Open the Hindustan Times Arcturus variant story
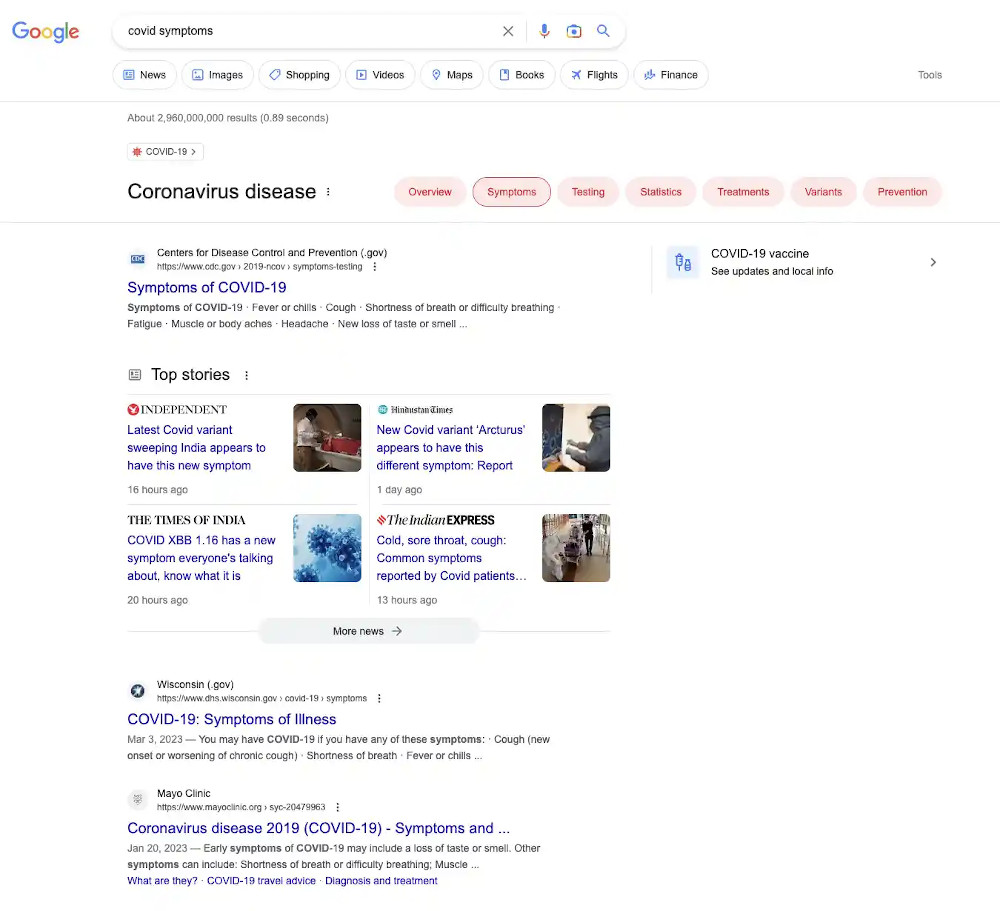The height and width of the screenshot is (911, 1000). 451,448
